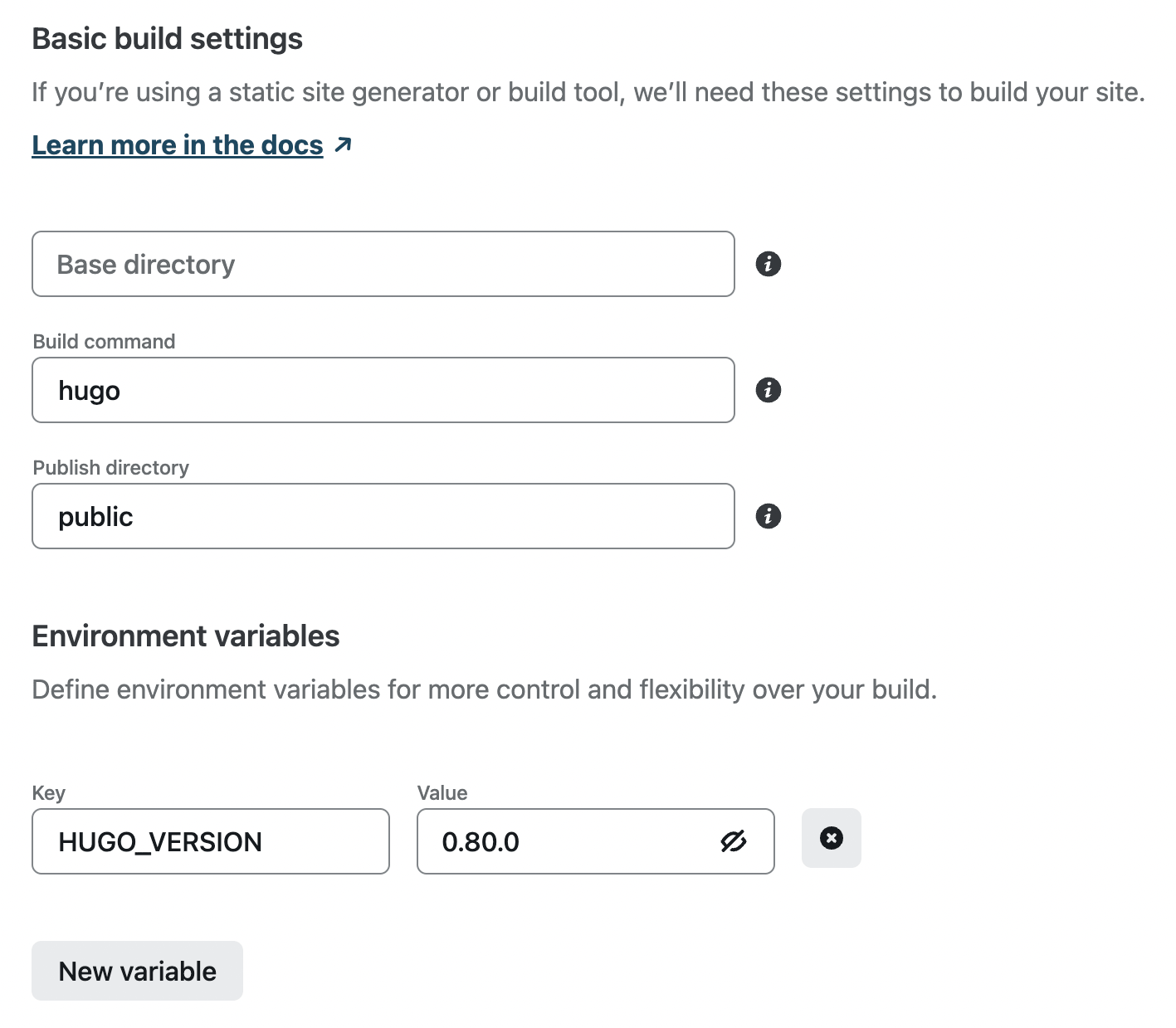Show info for the Base directory field

[x=769, y=264]
